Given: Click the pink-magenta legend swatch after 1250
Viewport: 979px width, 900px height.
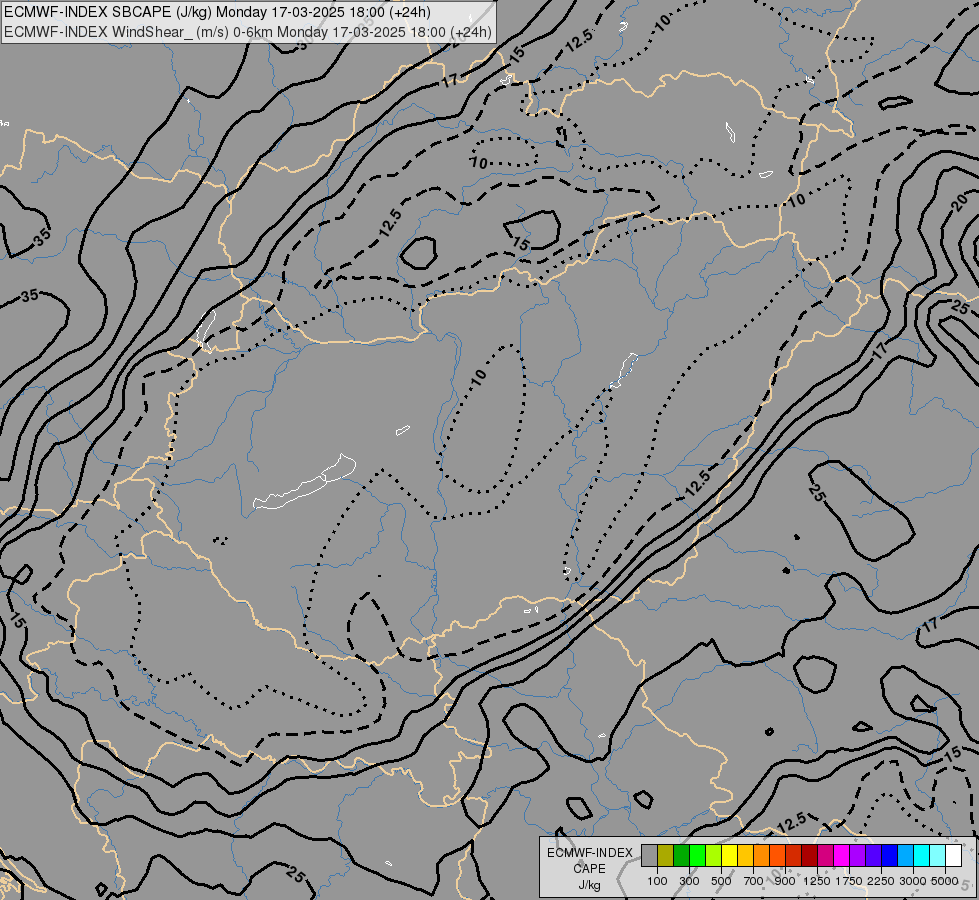Looking at the screenshot, I should [825, 856].
